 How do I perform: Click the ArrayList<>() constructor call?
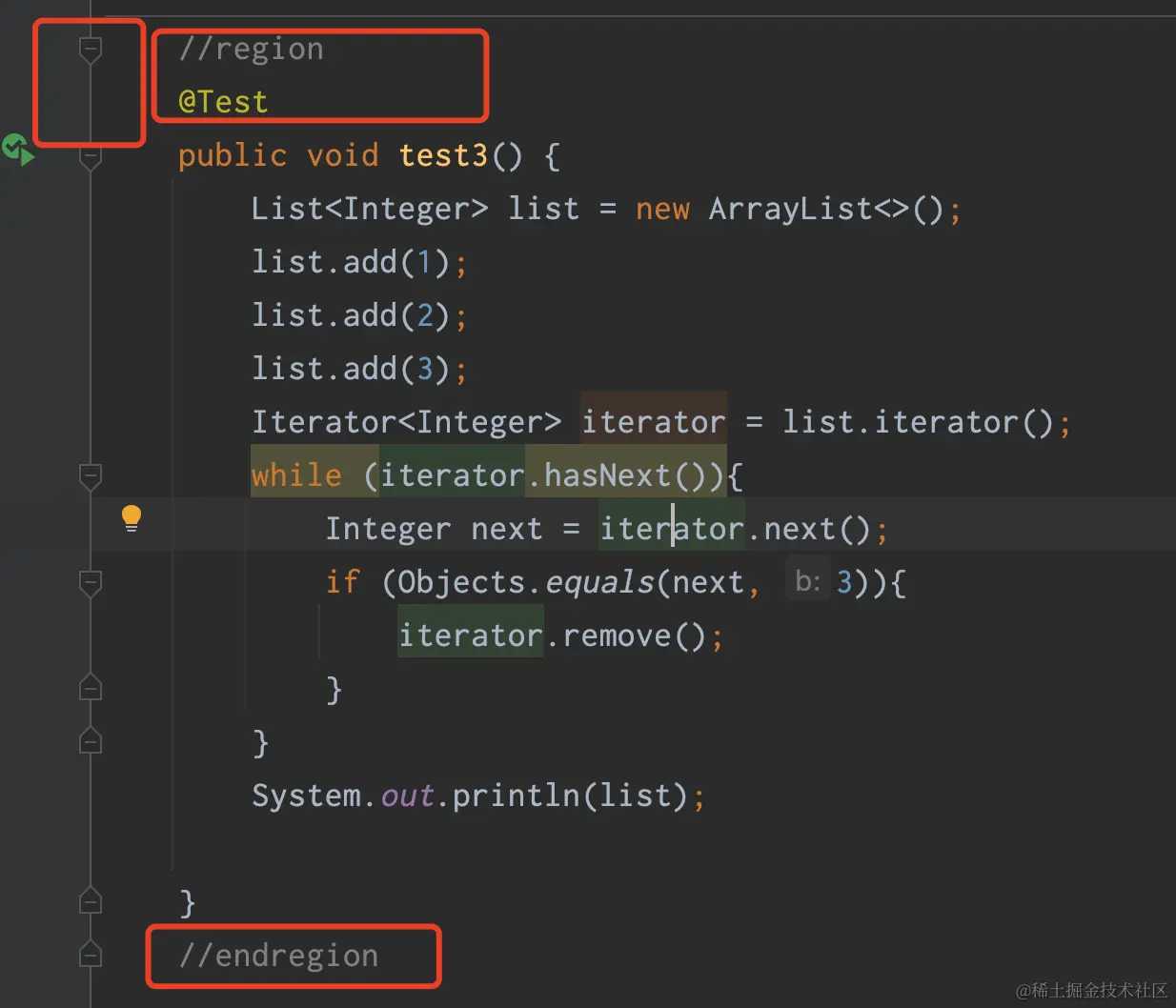pos(826,209)
